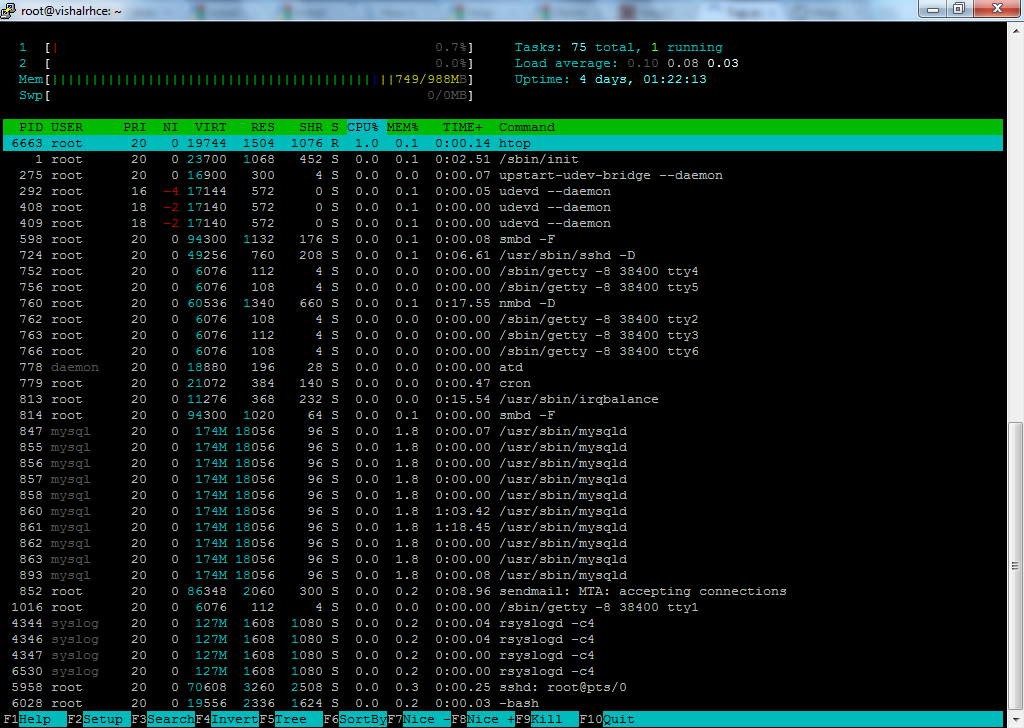This screenshot has width=1024, height=728.
Task: Click F7 Nice - to lower niceness
Action: point(419,719)
